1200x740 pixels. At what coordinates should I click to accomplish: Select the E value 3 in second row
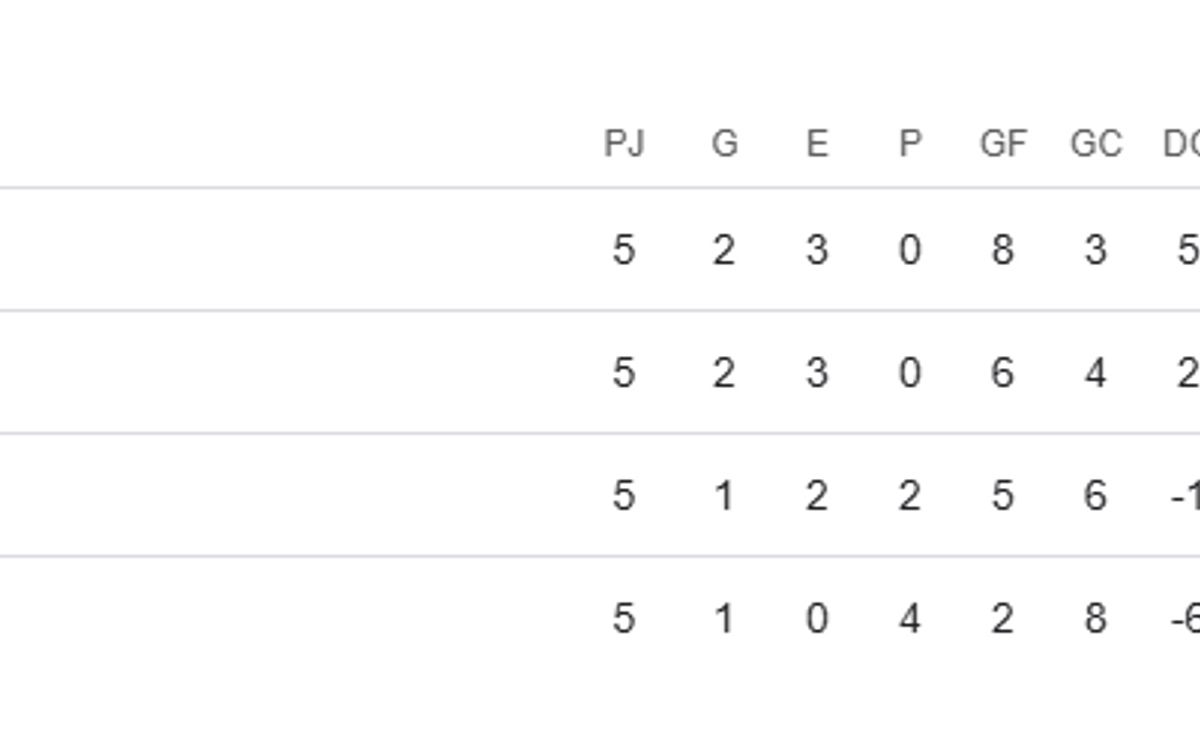click(x=817, y=373)
